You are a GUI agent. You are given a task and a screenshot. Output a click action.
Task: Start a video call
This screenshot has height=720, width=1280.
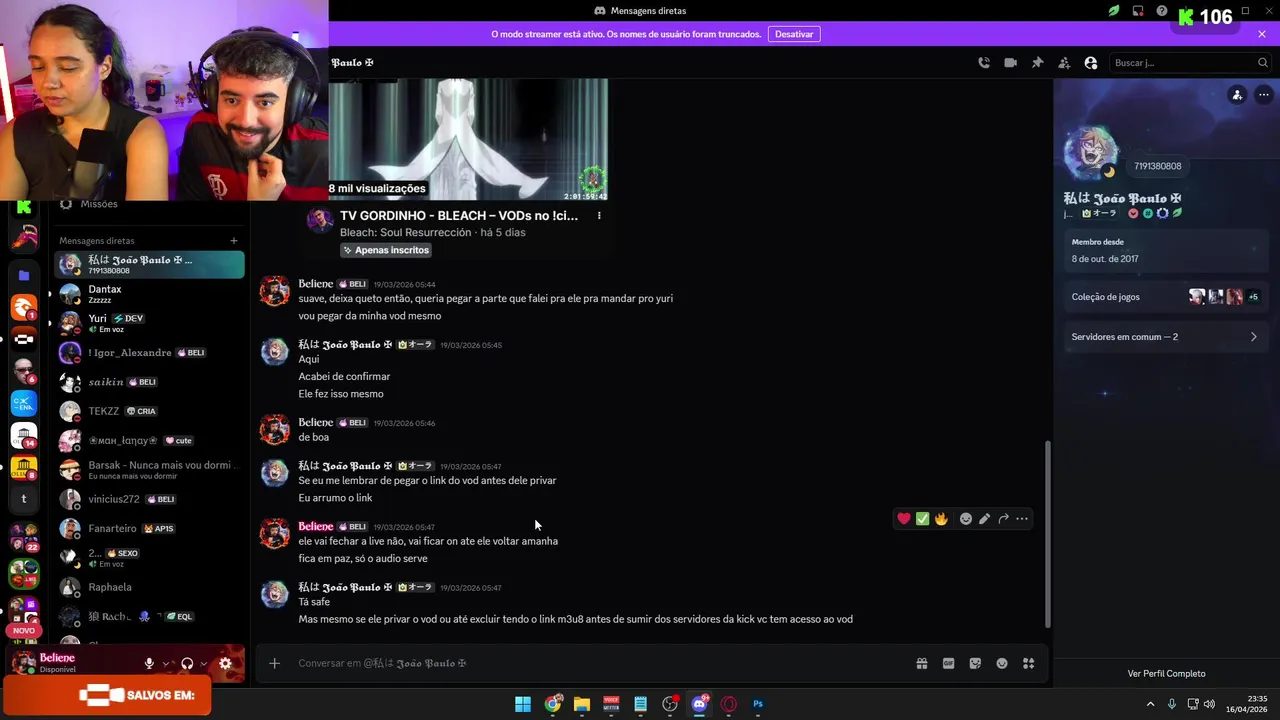(x=1010, y=63)
